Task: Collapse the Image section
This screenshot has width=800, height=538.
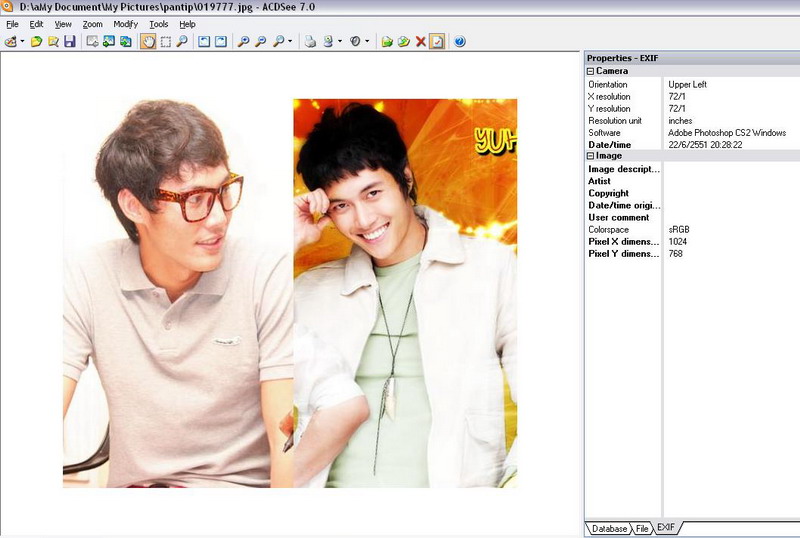Action: (590, 156)
